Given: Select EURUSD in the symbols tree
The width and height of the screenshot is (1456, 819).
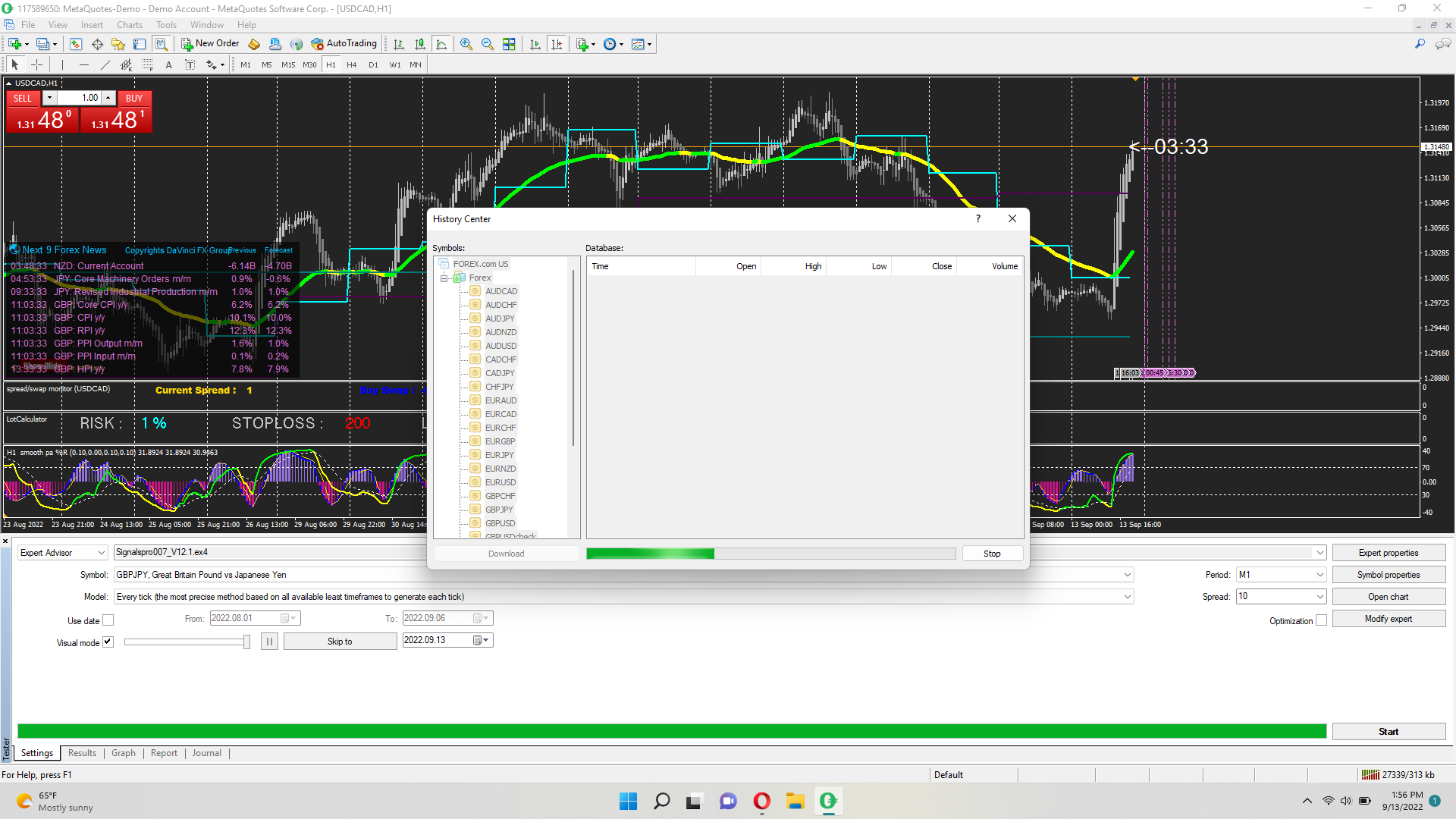Looking at the screenshot, I should click(x=500, y=482).
